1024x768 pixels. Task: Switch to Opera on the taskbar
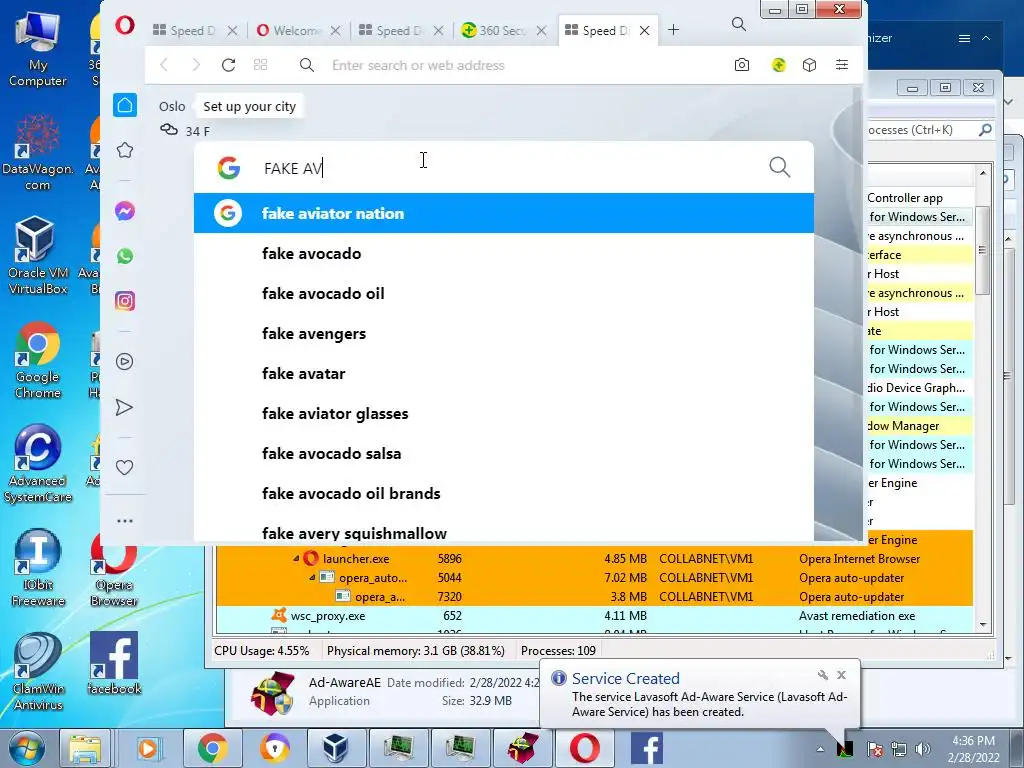[584, 748]
